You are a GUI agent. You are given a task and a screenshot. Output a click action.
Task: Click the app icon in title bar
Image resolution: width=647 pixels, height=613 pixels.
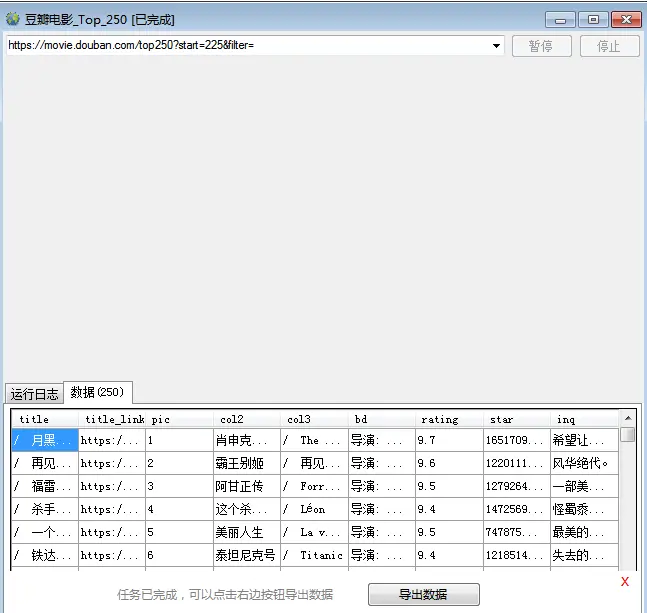click(13, 19)
